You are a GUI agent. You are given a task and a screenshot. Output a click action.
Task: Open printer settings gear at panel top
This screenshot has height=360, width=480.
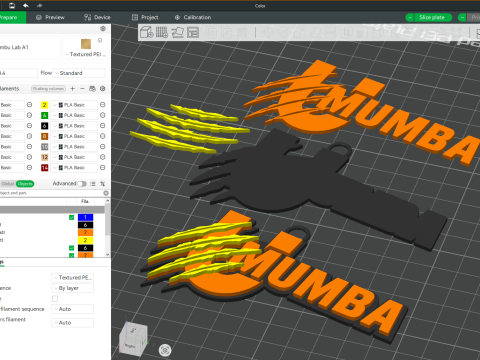[103, 29]
